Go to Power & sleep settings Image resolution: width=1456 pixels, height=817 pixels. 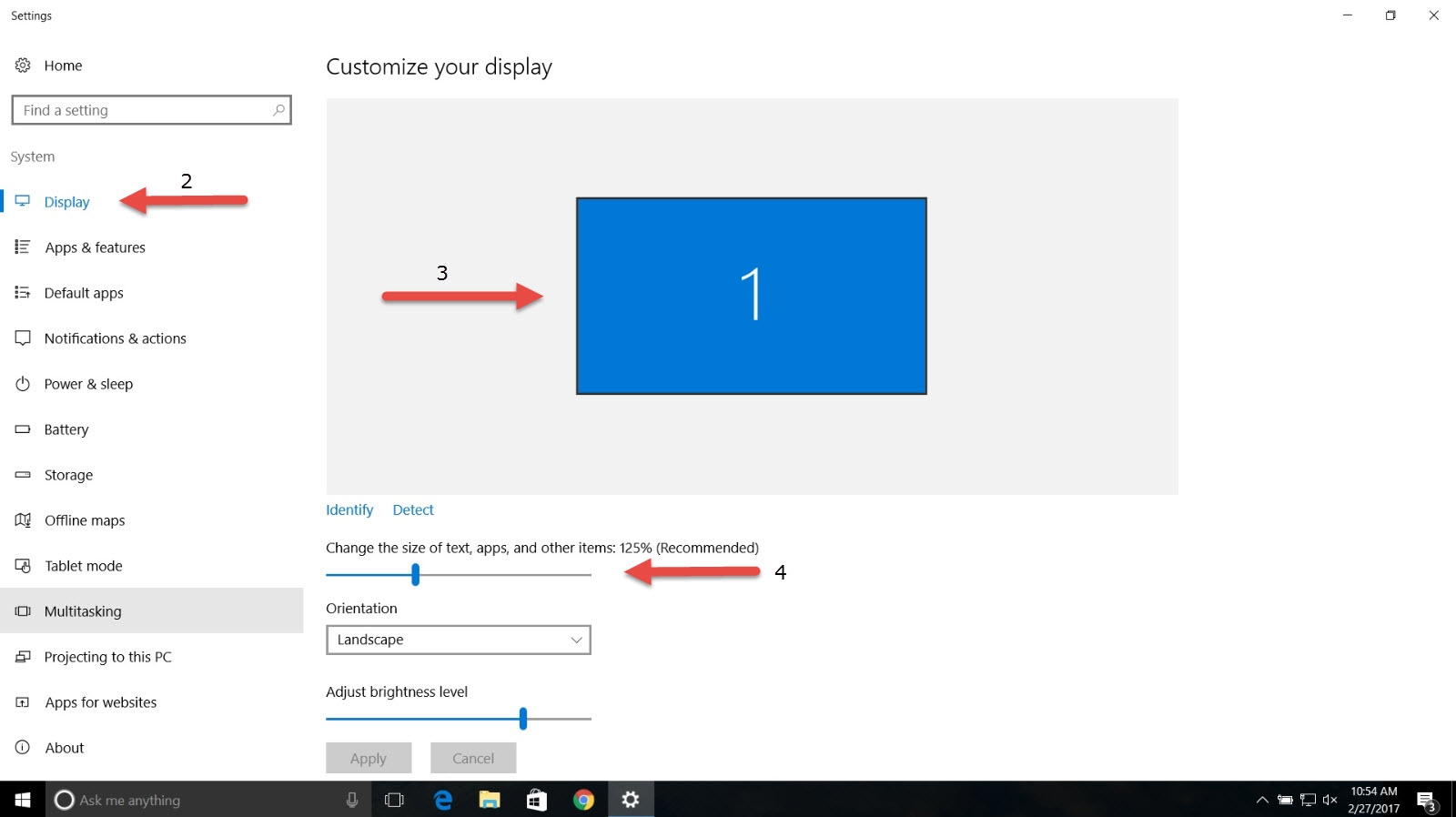[x=88, y=384]
